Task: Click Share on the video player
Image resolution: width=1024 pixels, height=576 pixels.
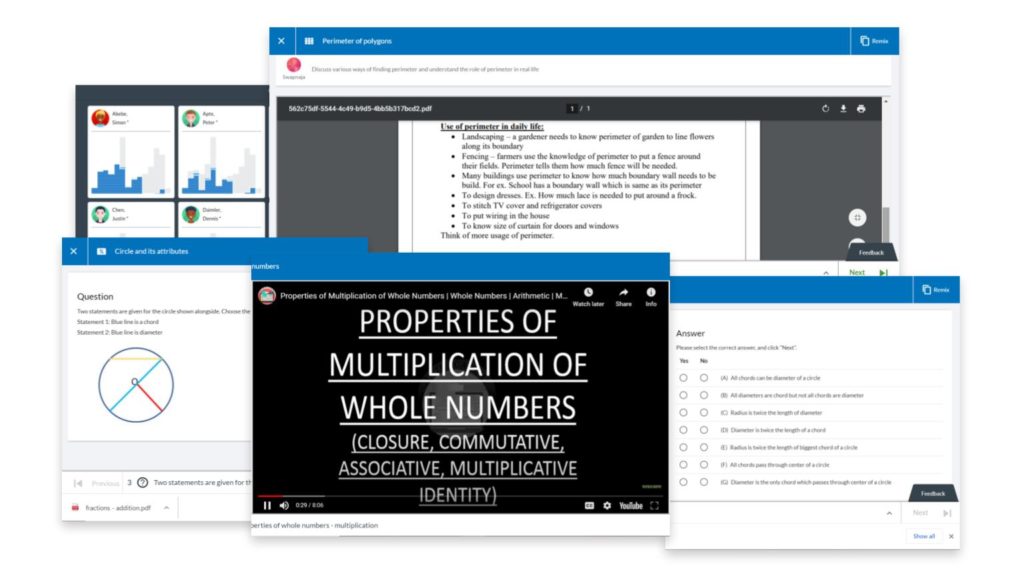Action: click(624, 296)
